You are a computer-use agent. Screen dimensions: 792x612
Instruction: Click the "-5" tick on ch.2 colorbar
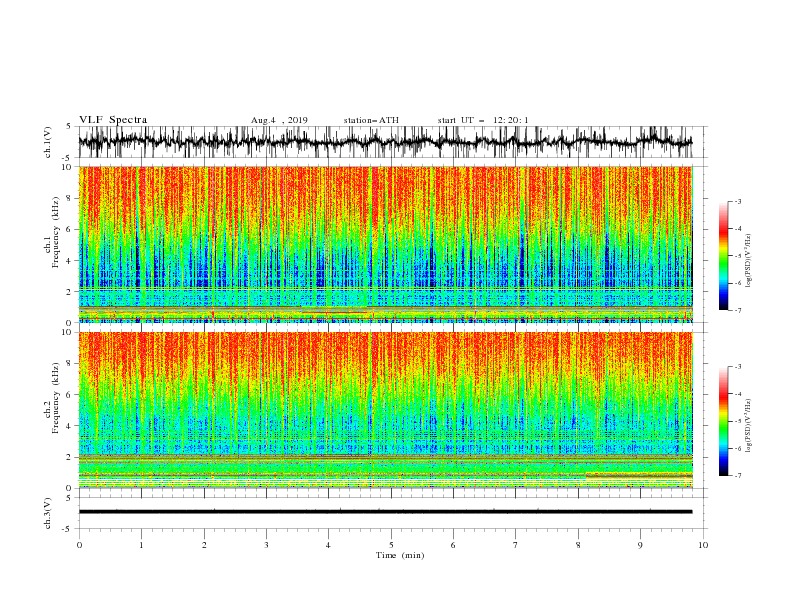tap(737, 421)
